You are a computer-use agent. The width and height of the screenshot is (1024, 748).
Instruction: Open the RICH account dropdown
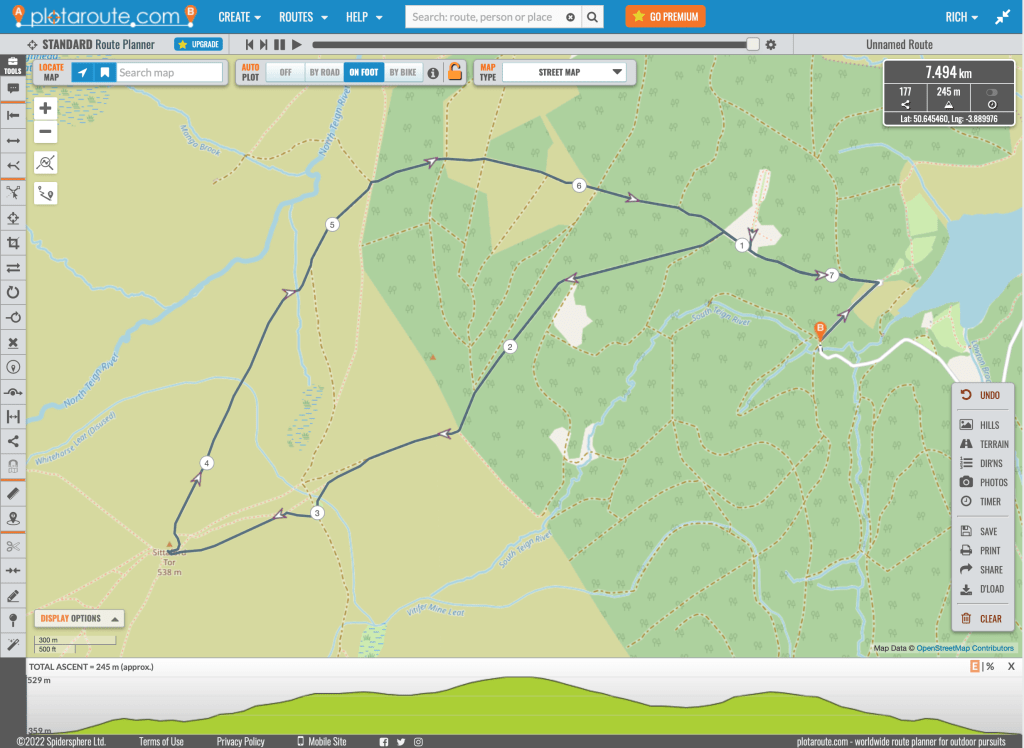coord(961,17)
